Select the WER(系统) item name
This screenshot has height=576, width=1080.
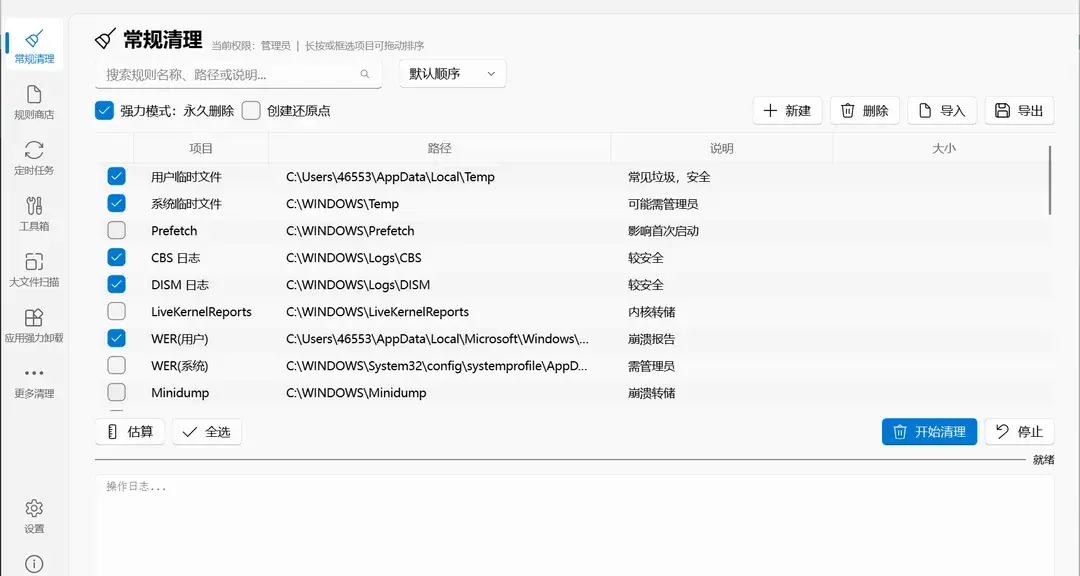pos(180,366)
